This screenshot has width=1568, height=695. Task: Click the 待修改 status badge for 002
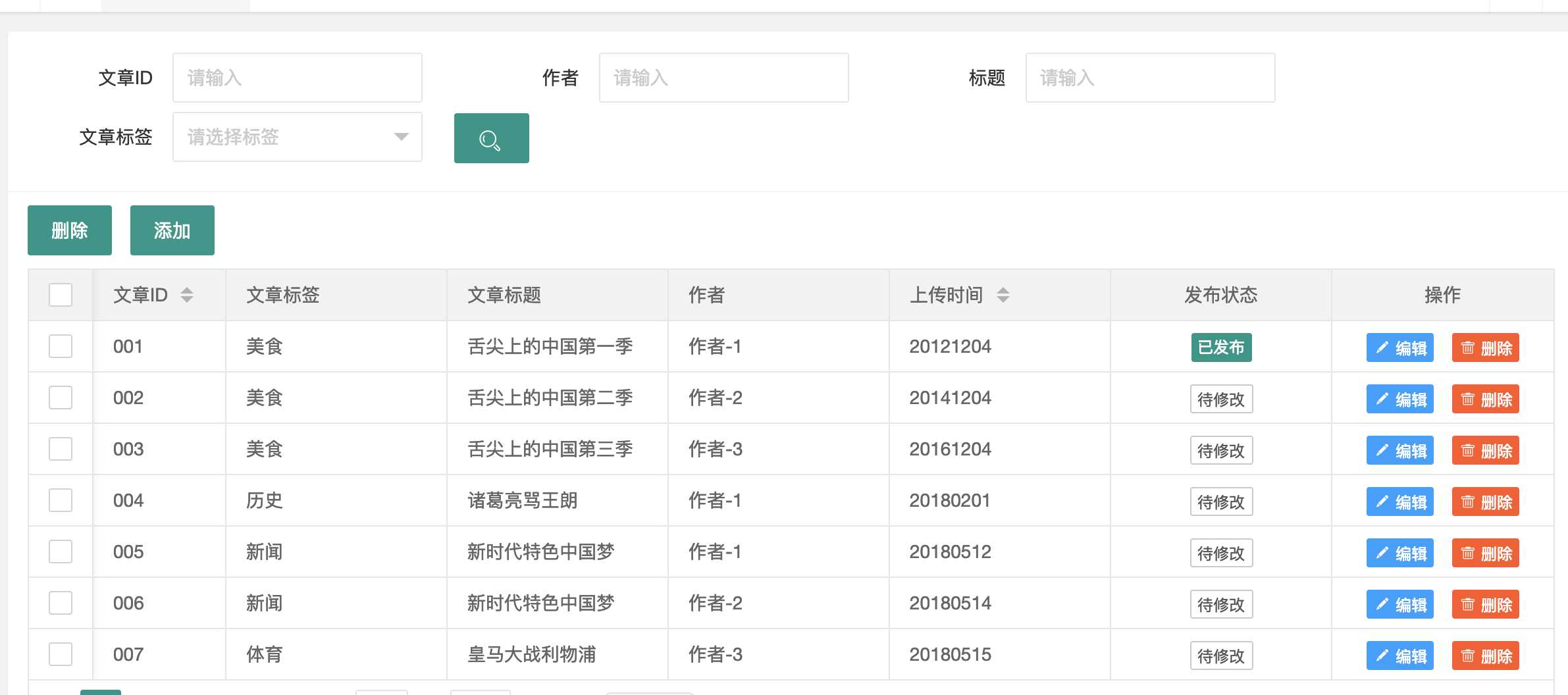tap(1221, 399)
